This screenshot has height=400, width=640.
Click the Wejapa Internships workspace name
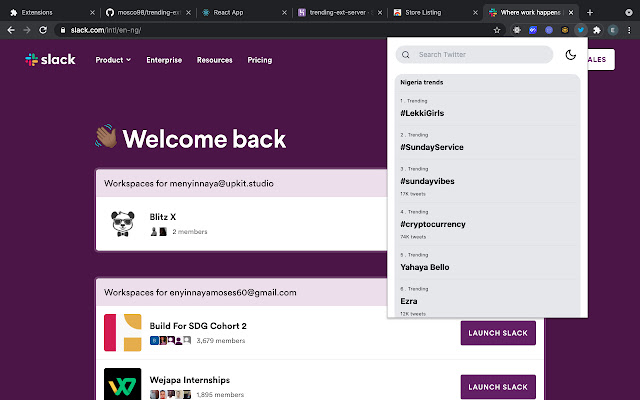[189, 380]
